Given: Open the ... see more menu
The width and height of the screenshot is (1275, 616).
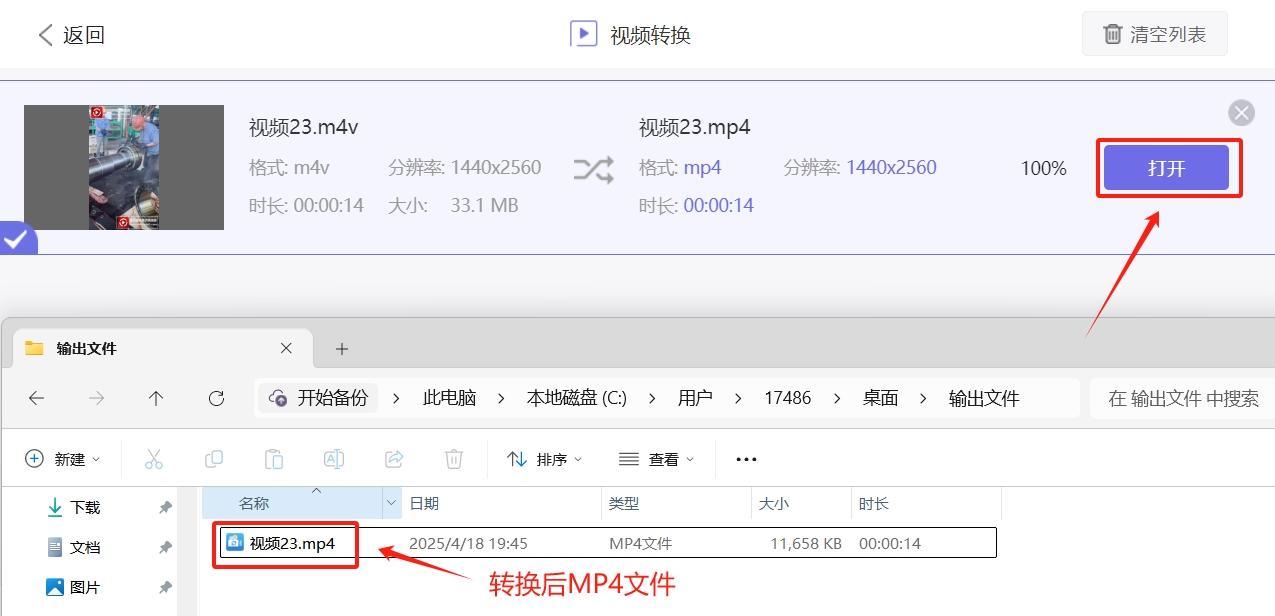Looking at the screenshot, I should (x=745, y=458).
